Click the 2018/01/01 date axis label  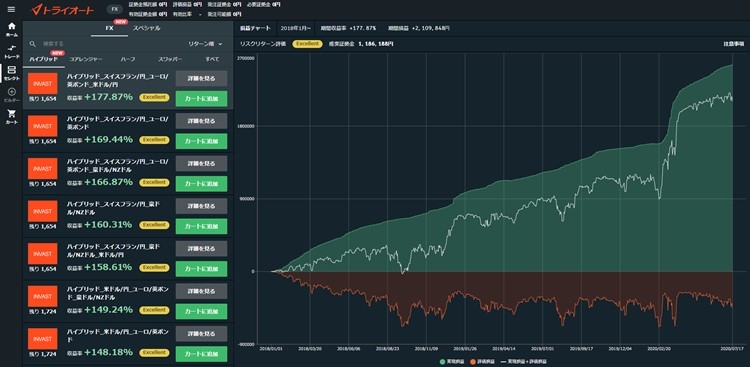click(x=270, y=349)
